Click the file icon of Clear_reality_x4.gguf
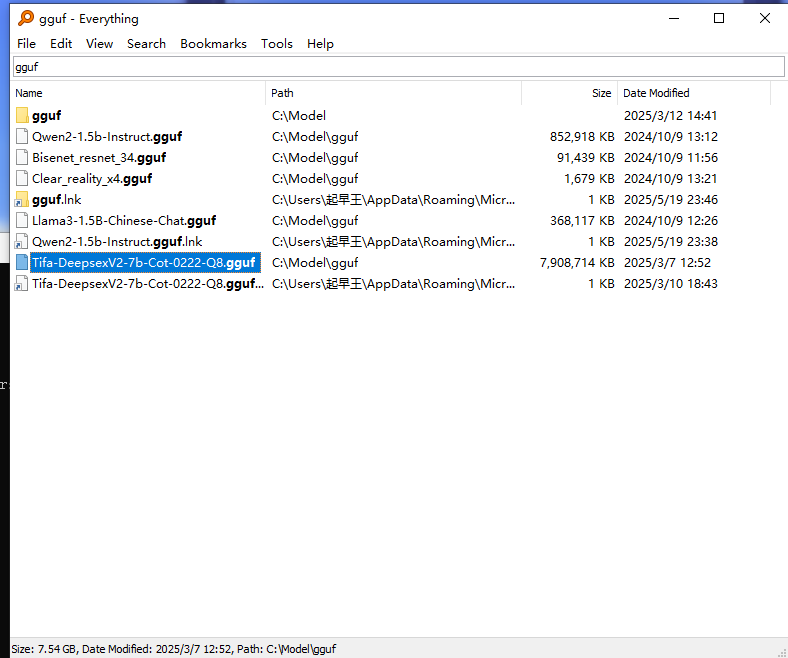788x658 pixels. tap(22, 178)
